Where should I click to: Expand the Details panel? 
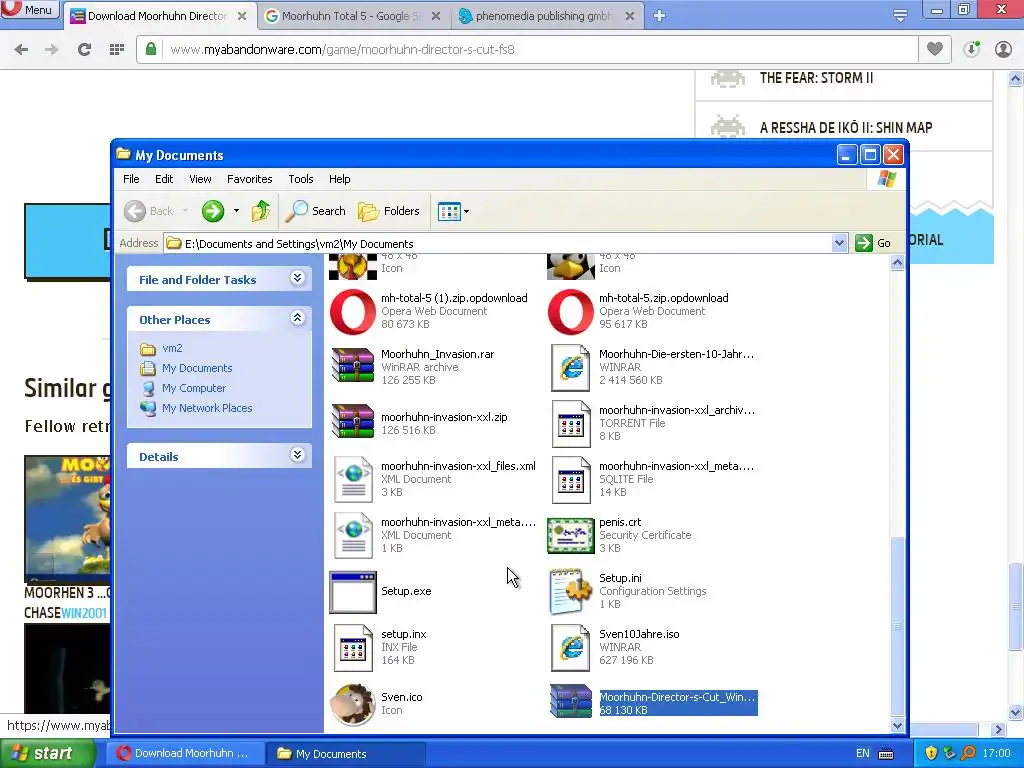[x=297, y=455]
